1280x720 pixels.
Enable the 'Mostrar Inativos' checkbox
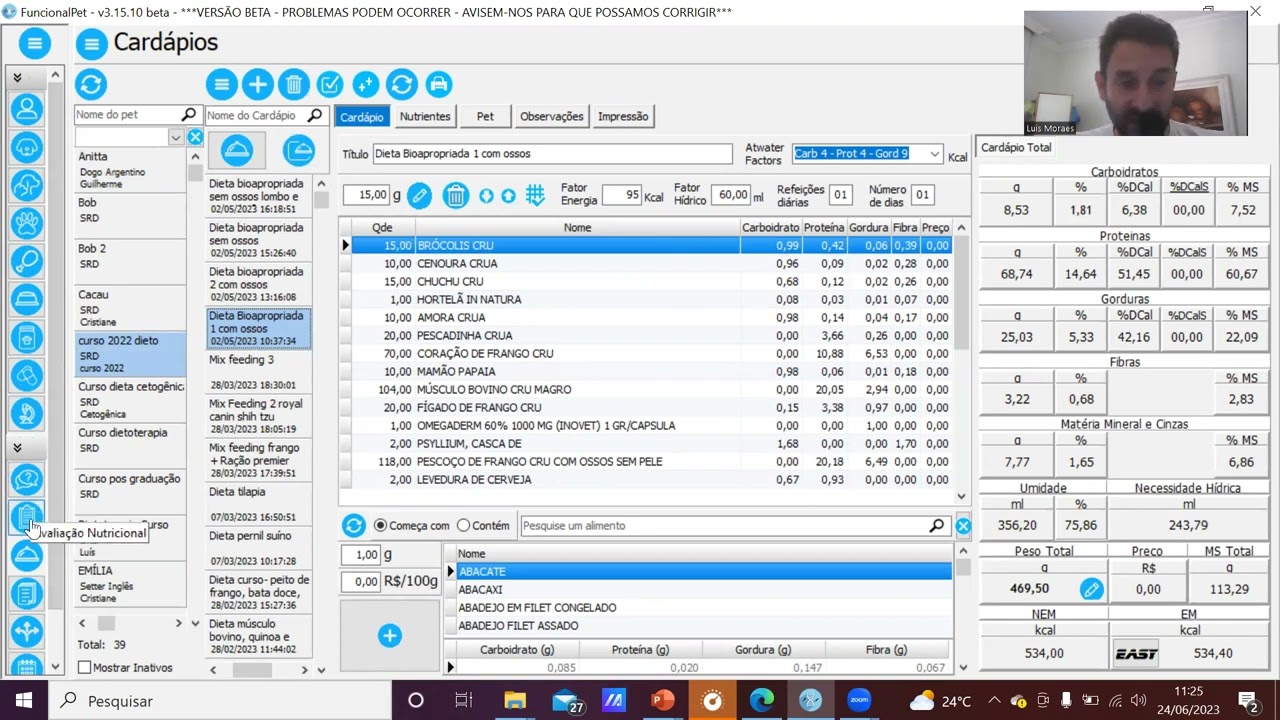tap(85, 667)
